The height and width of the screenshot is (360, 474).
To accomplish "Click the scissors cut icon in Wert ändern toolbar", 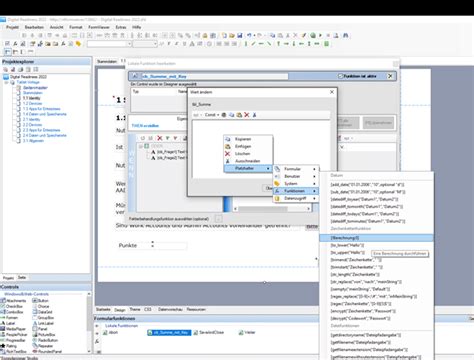I will (254, 115).
